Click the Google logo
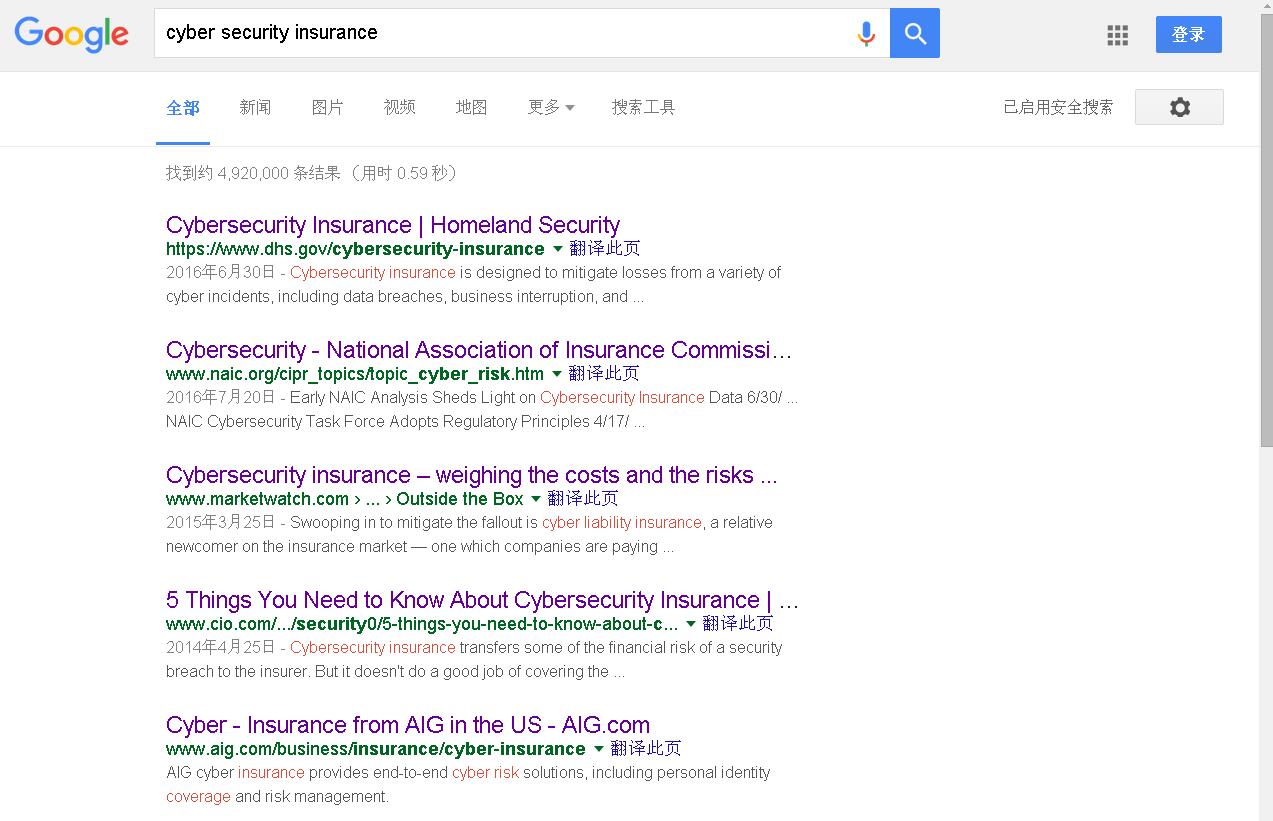The width and height of the screenshot is (1273, 821). (71, 34)
